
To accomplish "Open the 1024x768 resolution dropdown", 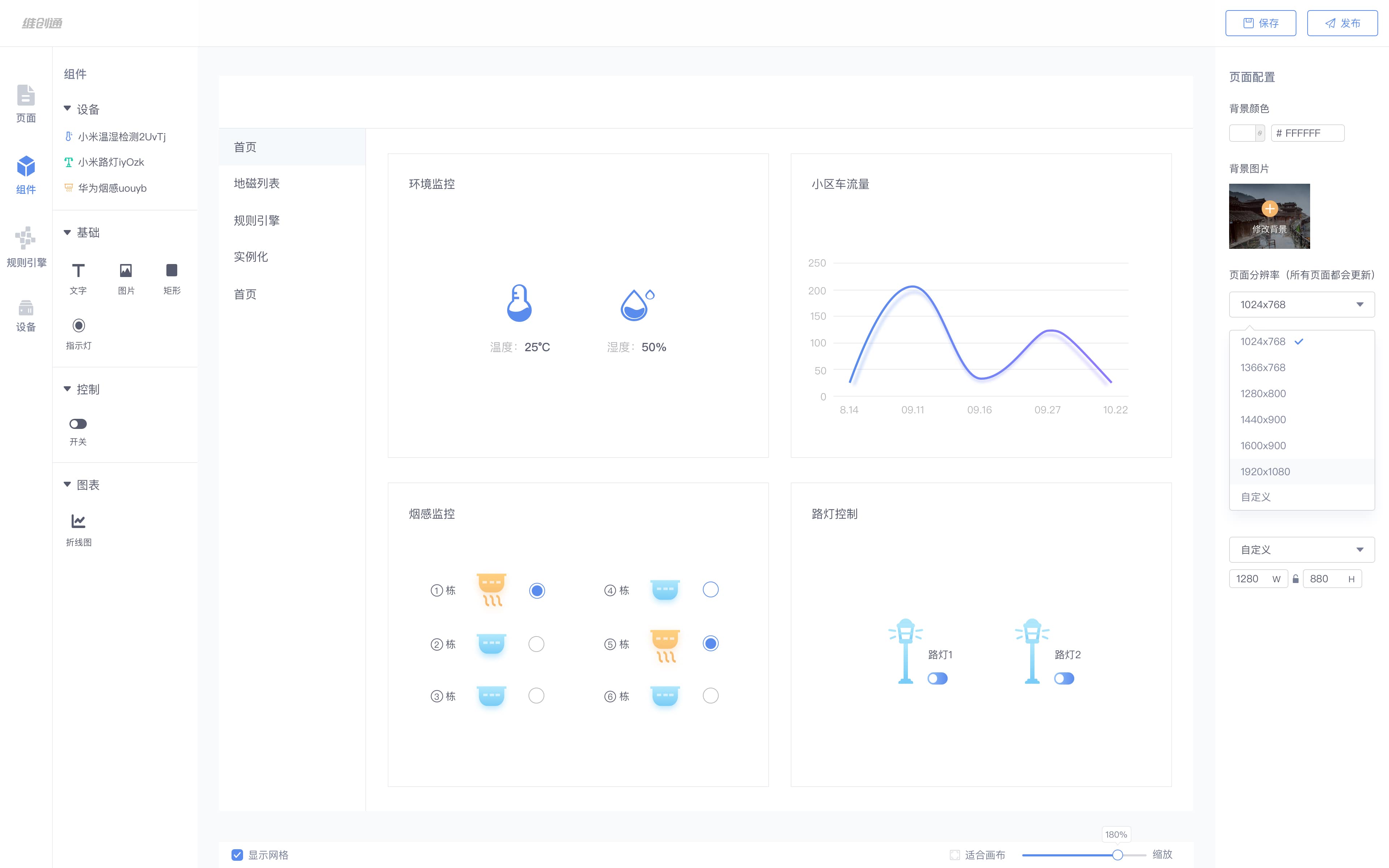I will pyautogui.click(x=1302, y=304).
